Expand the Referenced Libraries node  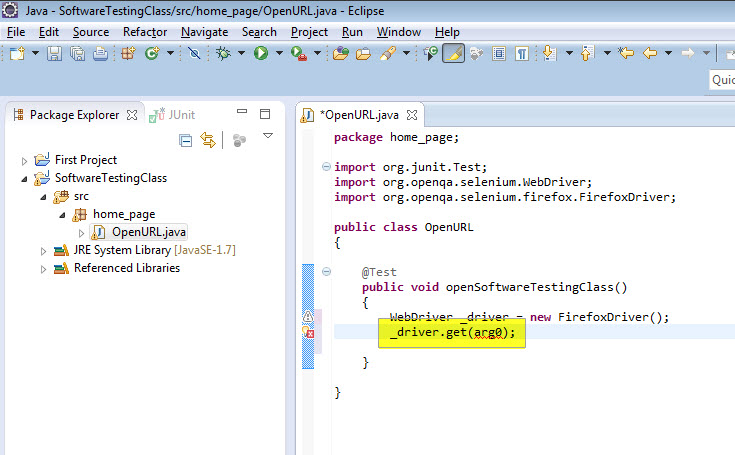click(x=43, y=269)
